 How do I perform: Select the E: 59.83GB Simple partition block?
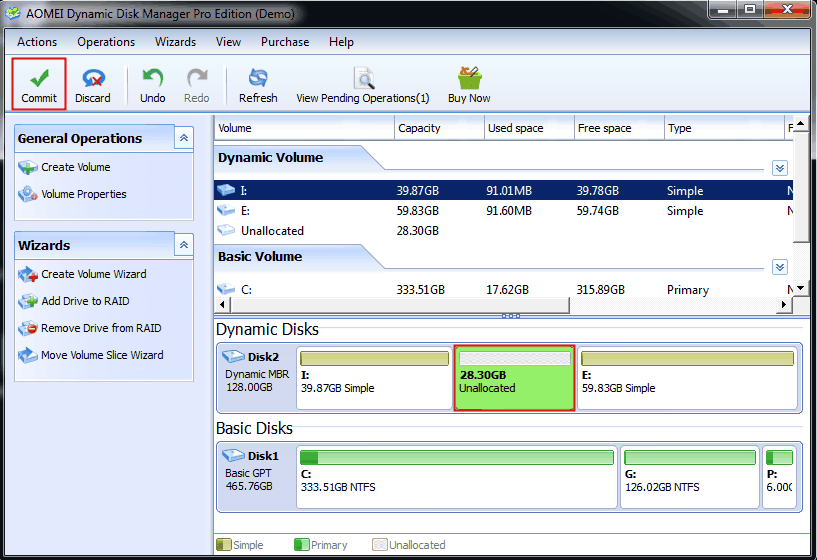tap(687, 378)
